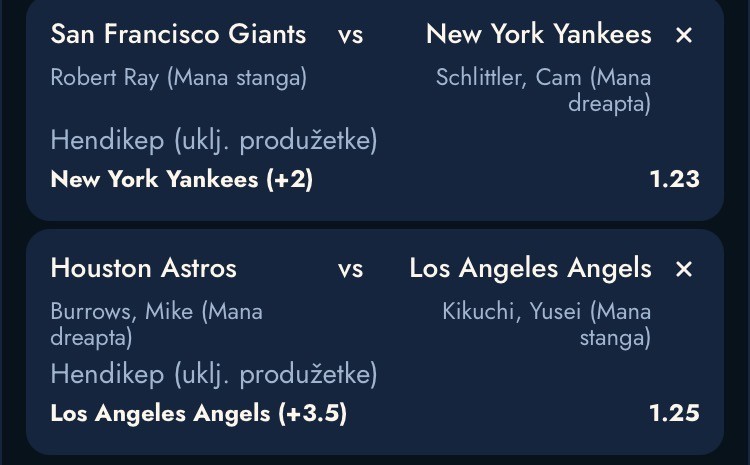Screen dimensions: 750x465
Task: Click the 1.23 odds value
Action: tap(674, 179)
